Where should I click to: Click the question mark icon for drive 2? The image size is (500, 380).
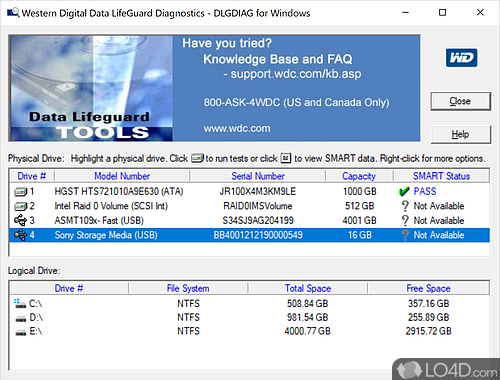[x=405, y=206]
